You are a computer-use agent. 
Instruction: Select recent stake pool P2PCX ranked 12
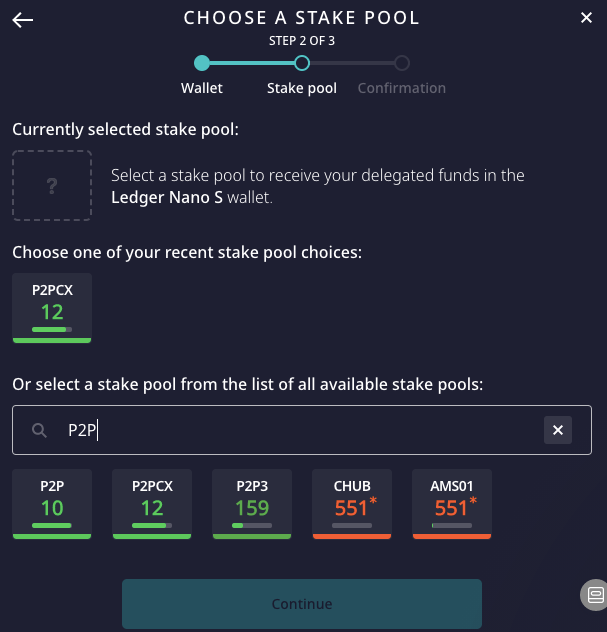coord(52,307)
